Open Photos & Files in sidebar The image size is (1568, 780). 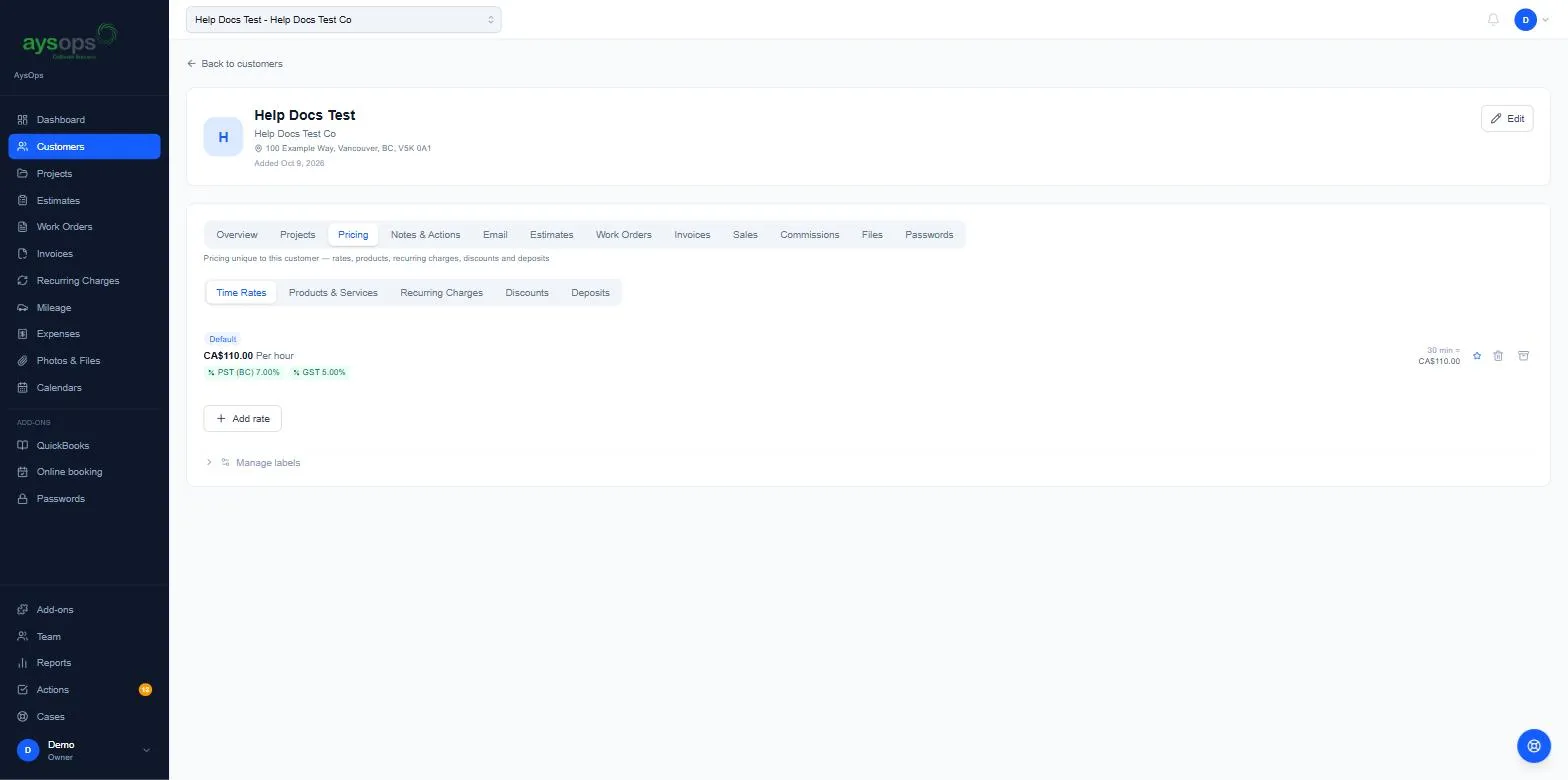(84, 361)
